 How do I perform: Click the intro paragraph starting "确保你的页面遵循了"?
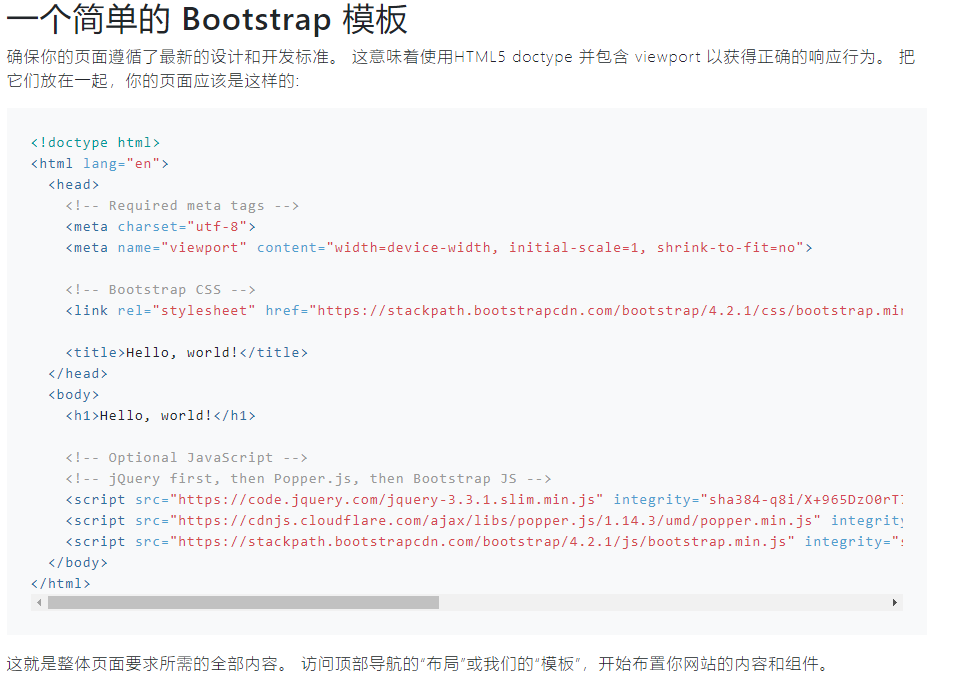(461, 69)
